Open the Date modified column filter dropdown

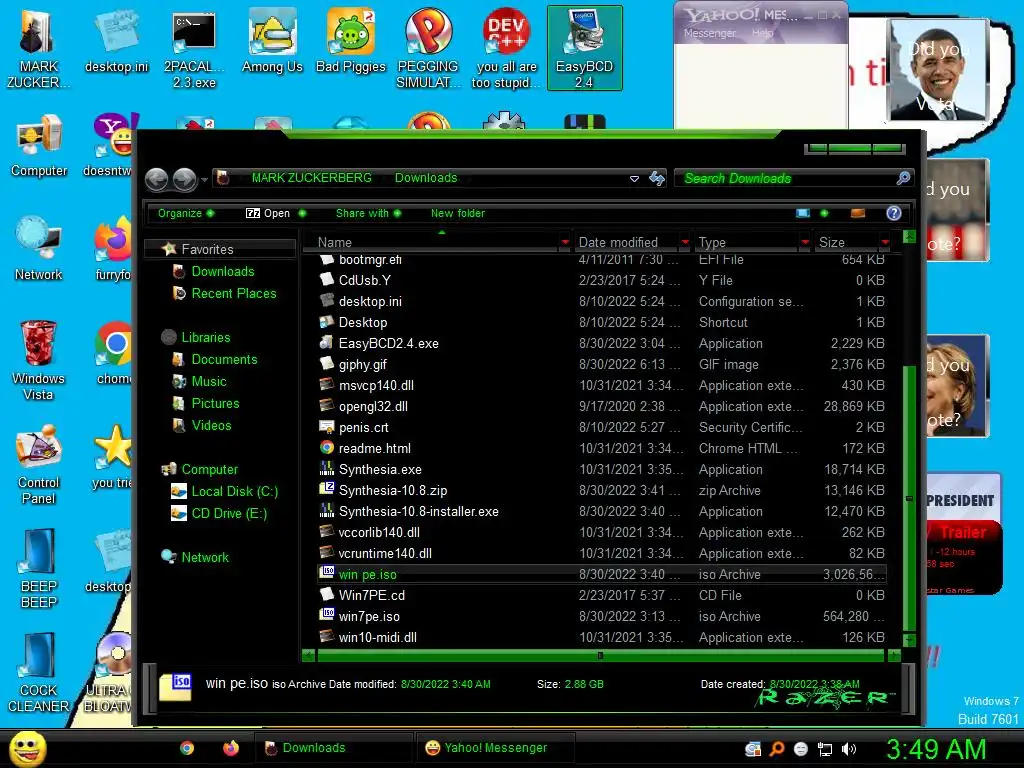click(685, 242)
